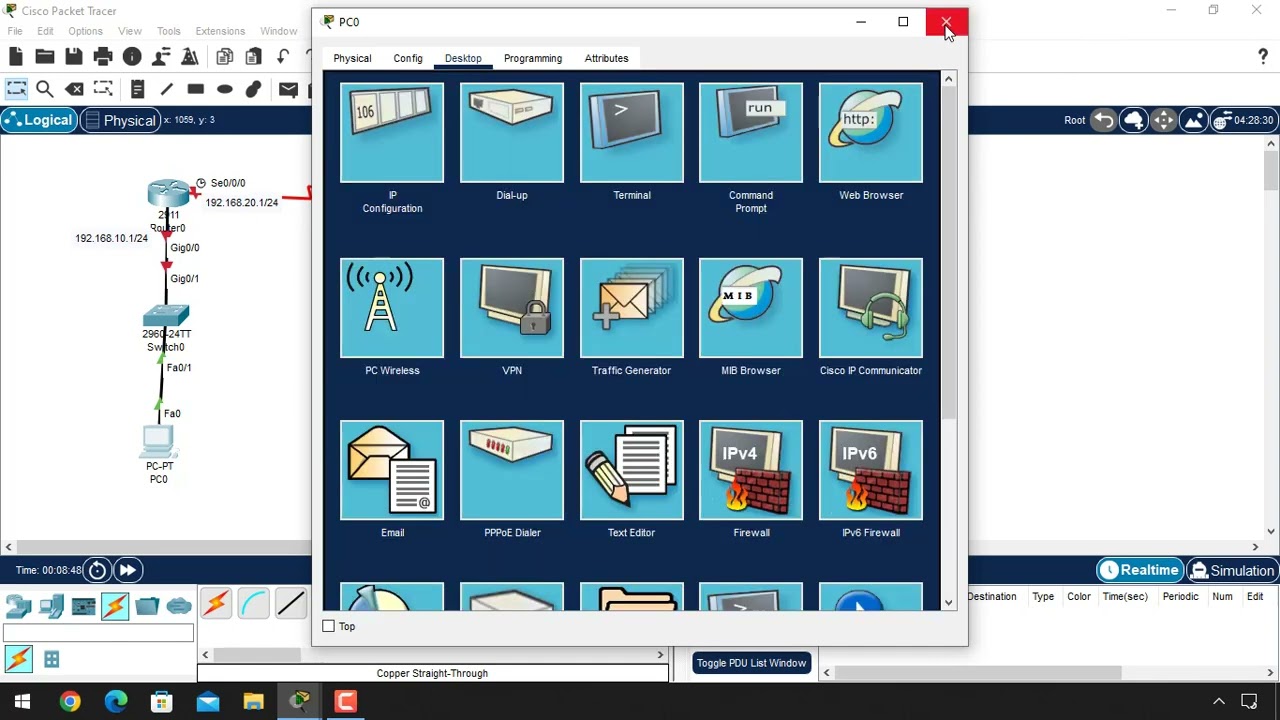The image size is (1280, 720).
Task: Launch the Web Browser app
Action: point(871,133)
